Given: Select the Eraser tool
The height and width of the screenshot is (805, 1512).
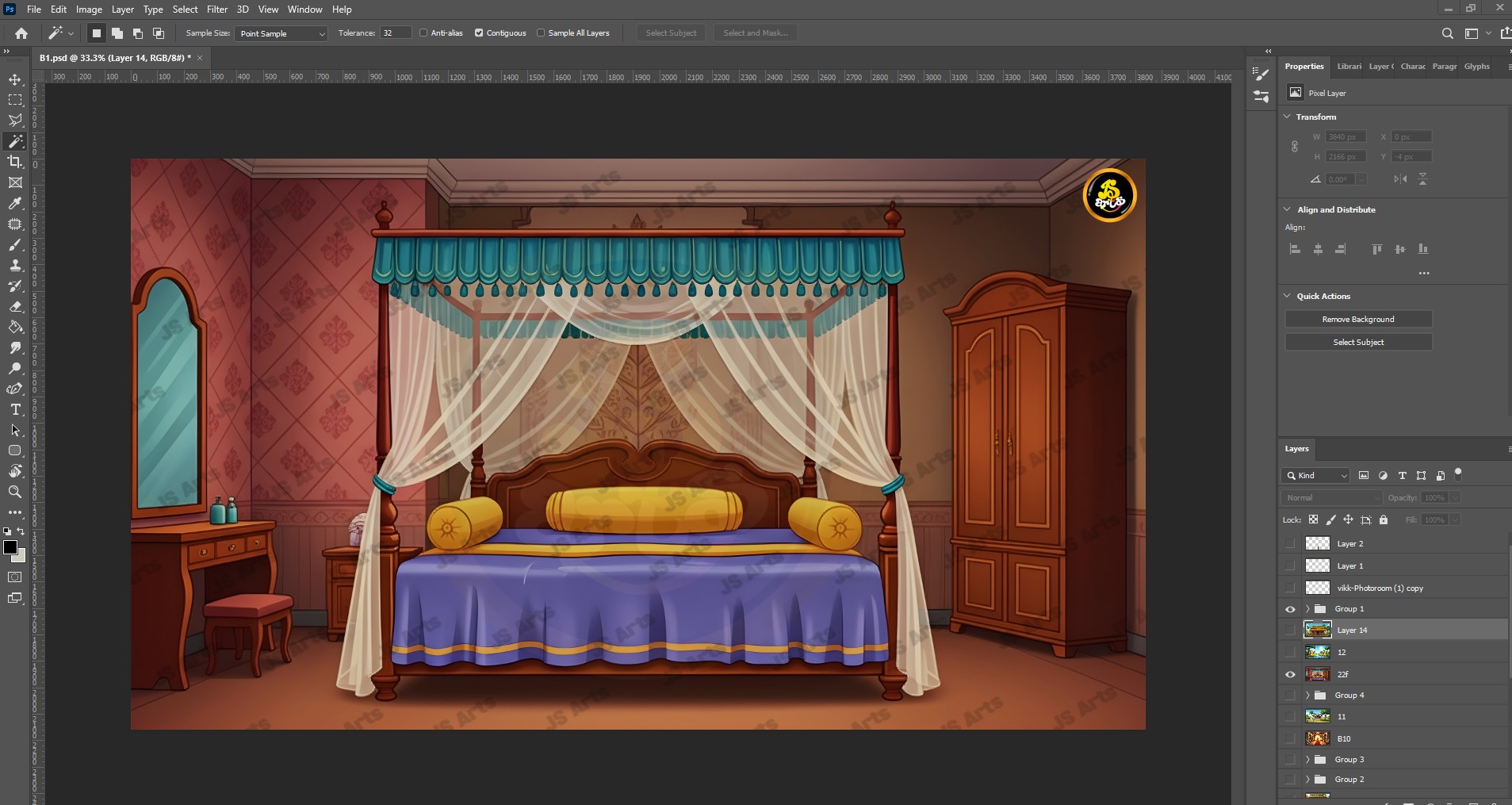Looking at the screenshot, I should [x=15, y=306].
